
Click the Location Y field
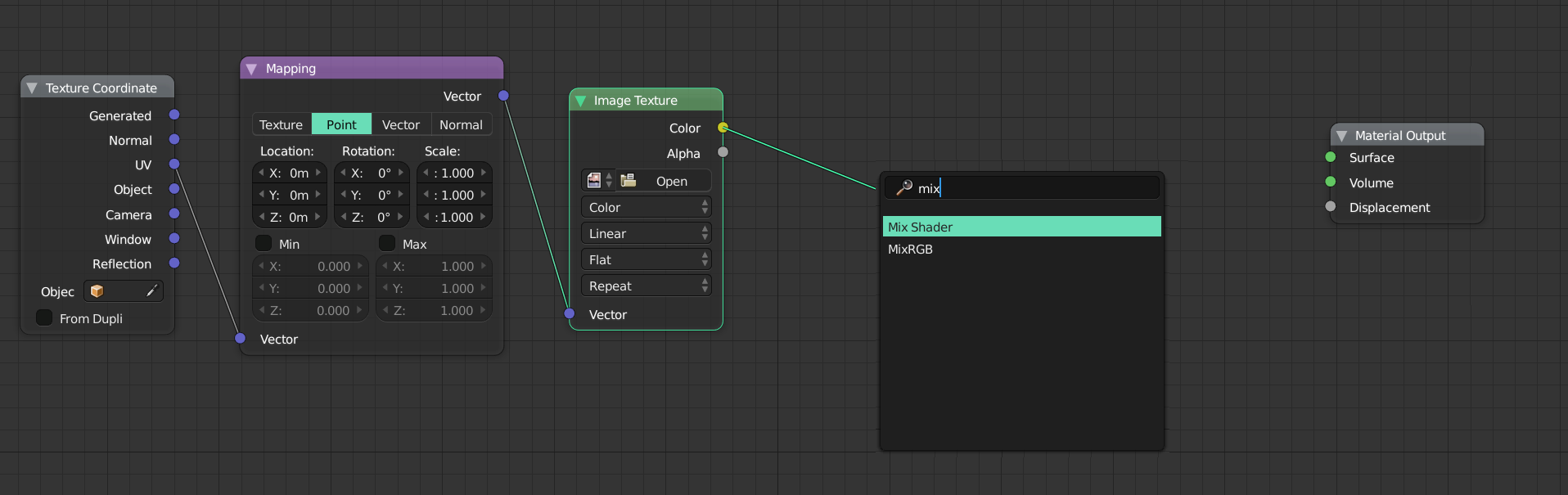pos(290,195)
